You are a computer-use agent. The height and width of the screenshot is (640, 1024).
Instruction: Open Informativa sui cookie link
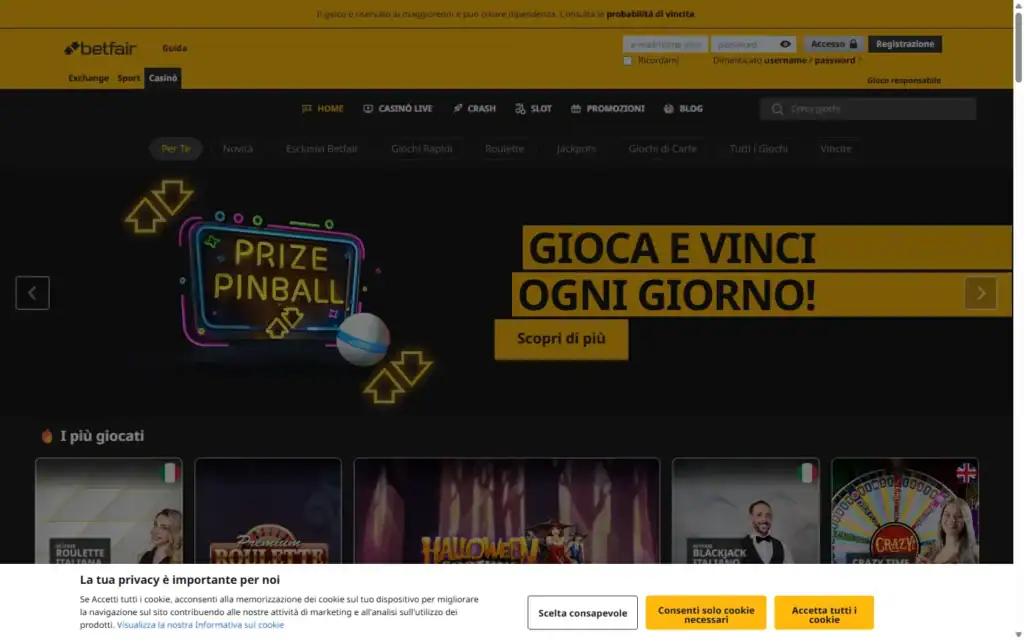coord(200,625)
